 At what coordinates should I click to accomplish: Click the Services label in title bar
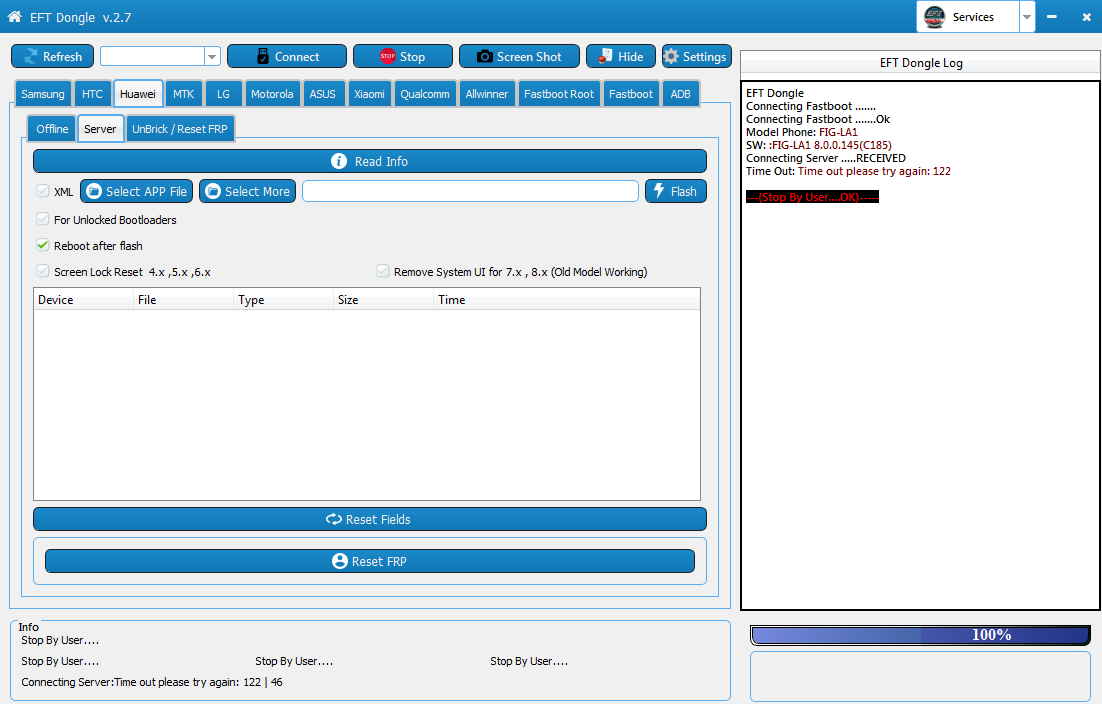(x=973, y=17)
